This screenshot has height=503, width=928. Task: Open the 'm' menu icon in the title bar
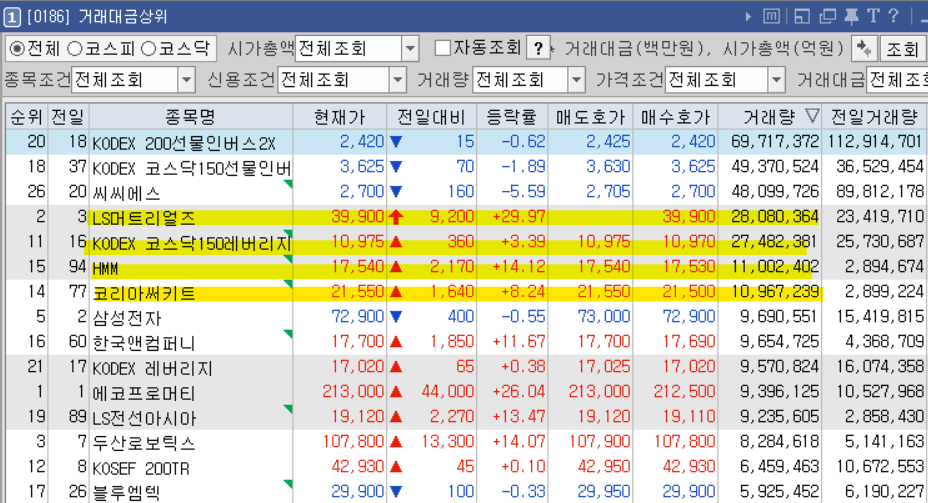771,16
